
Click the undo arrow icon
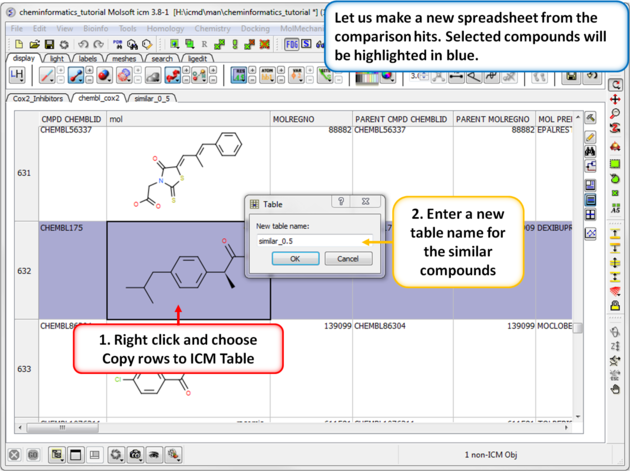click(83, 44)
